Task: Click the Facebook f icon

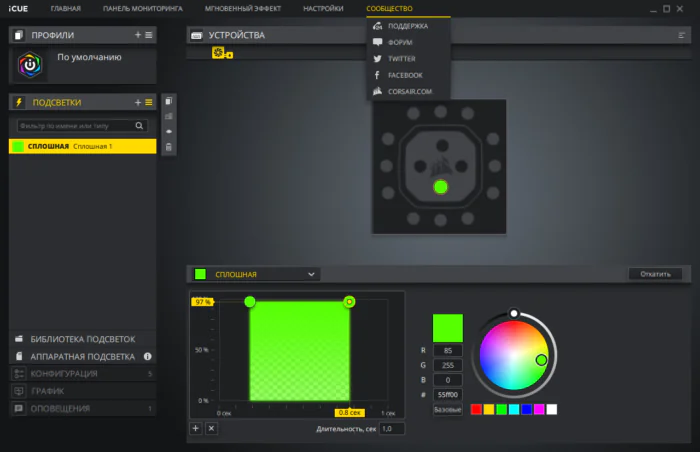Action: click(377, 75)
